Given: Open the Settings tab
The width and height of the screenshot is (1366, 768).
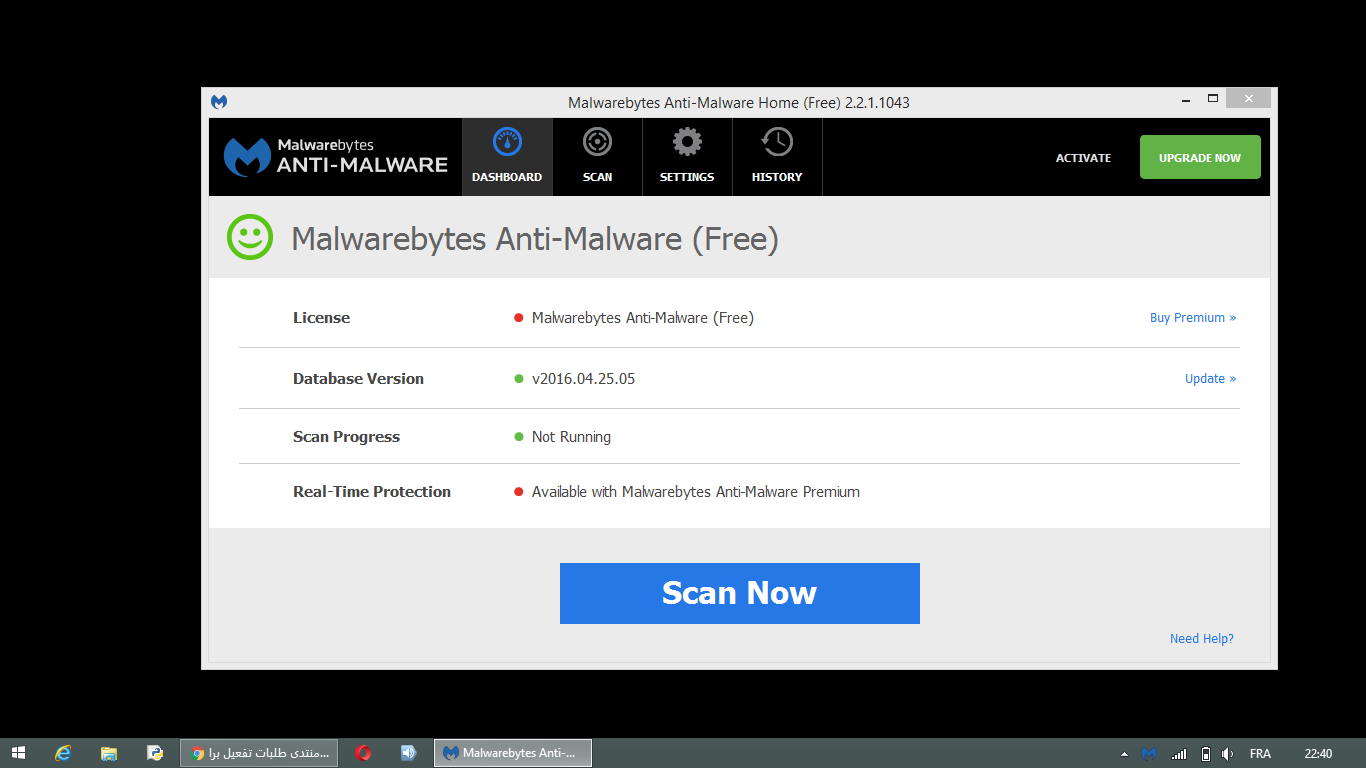Looking at the screenshot, I should tap(687, 157).
